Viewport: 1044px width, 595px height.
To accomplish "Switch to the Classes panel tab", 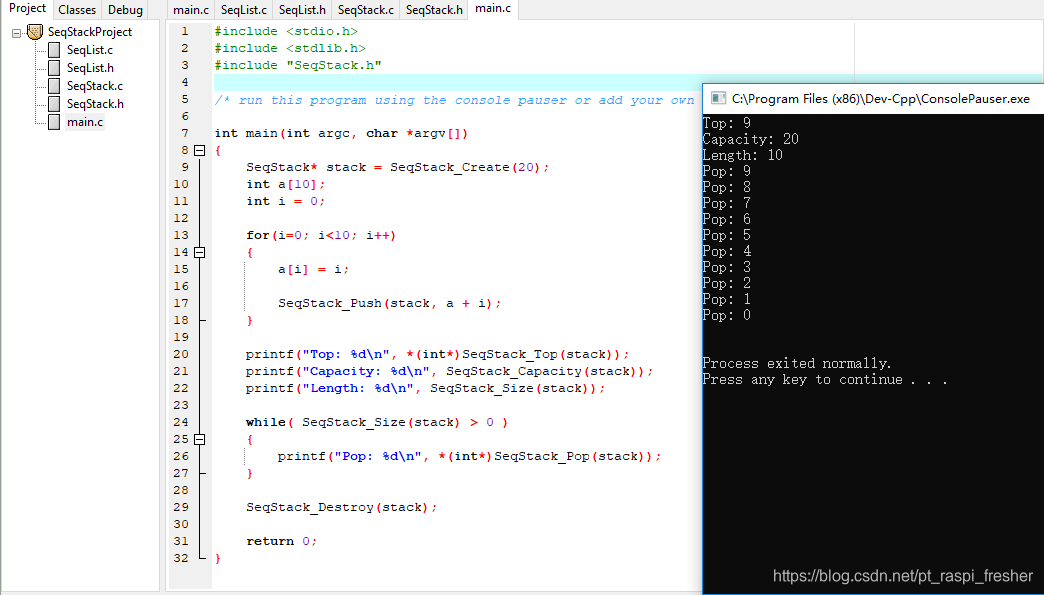I will pos(77,10).
